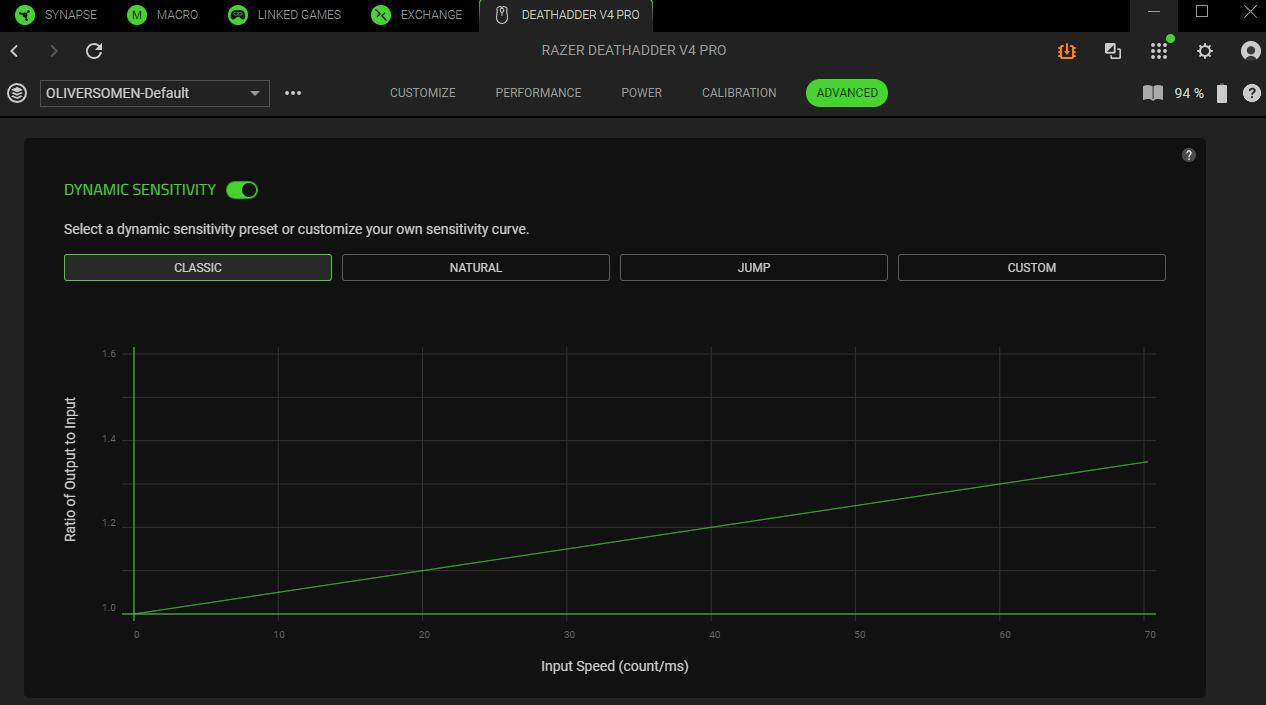Open the user guide book icon

click(1152, 93)
